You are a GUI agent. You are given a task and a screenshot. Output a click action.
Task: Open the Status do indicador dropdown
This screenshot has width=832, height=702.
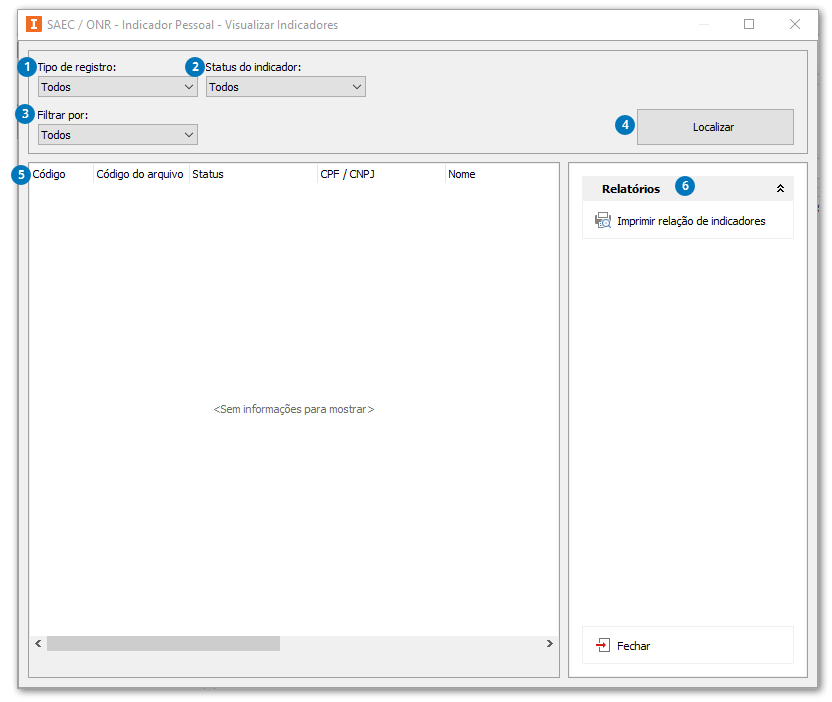point(285,87)
